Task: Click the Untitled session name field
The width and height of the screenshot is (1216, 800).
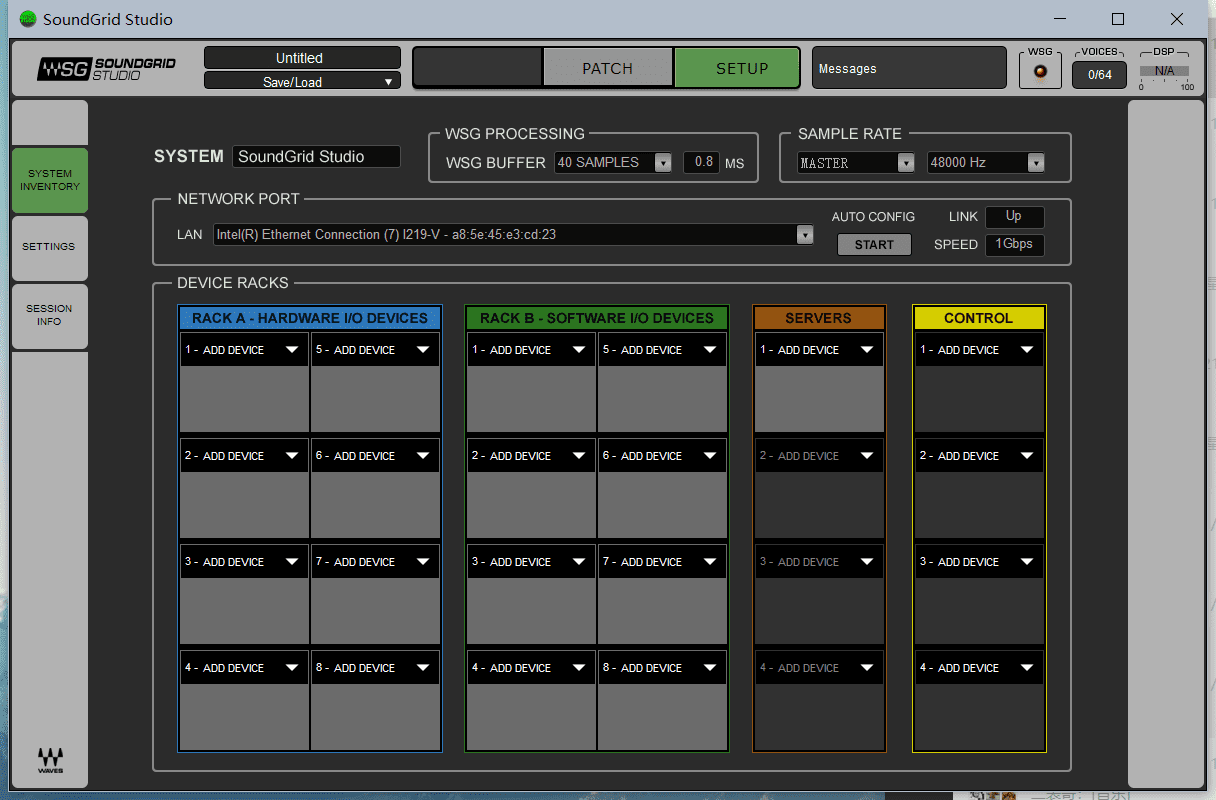Action: [302, 58]
